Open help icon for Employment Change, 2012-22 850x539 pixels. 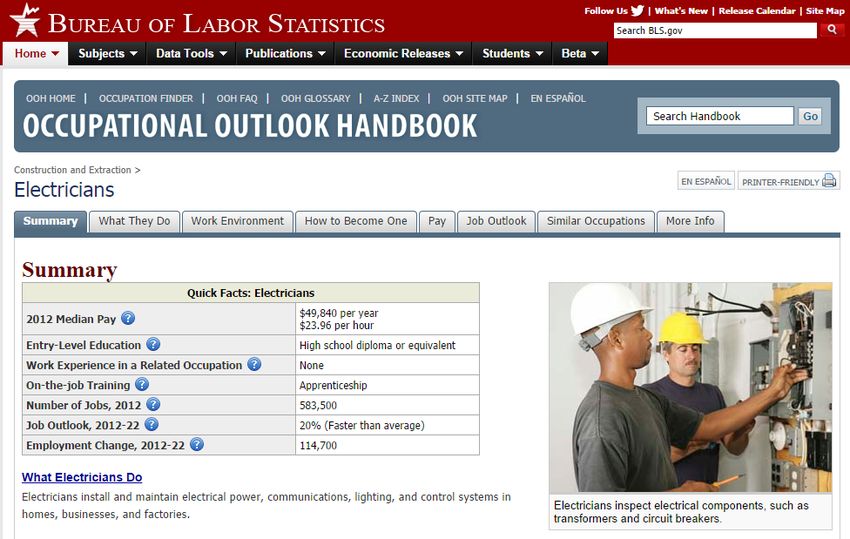pyautogui.click(x=197, y=445)
